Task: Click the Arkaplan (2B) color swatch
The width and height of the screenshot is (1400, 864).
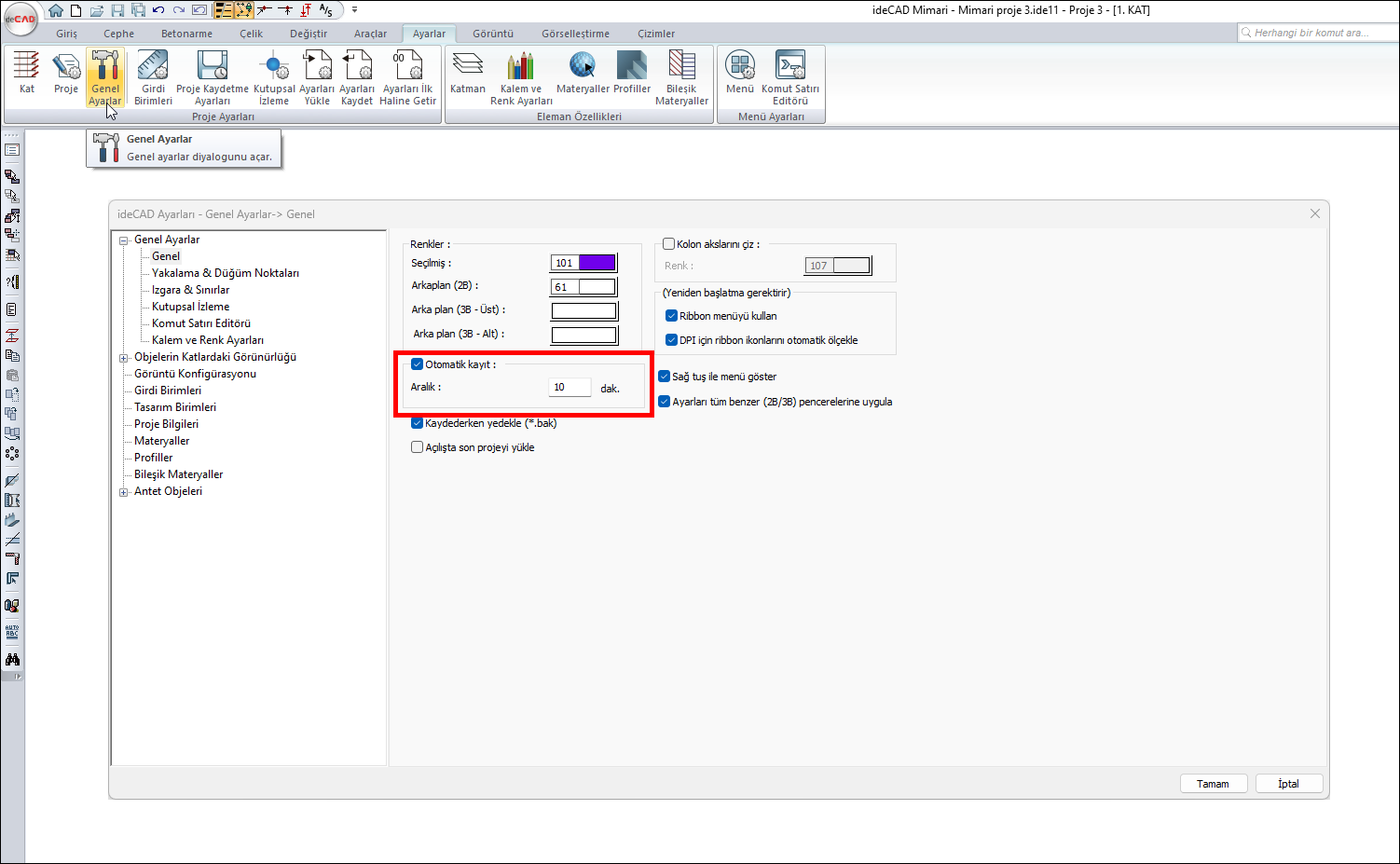Action: click(597, 287)
